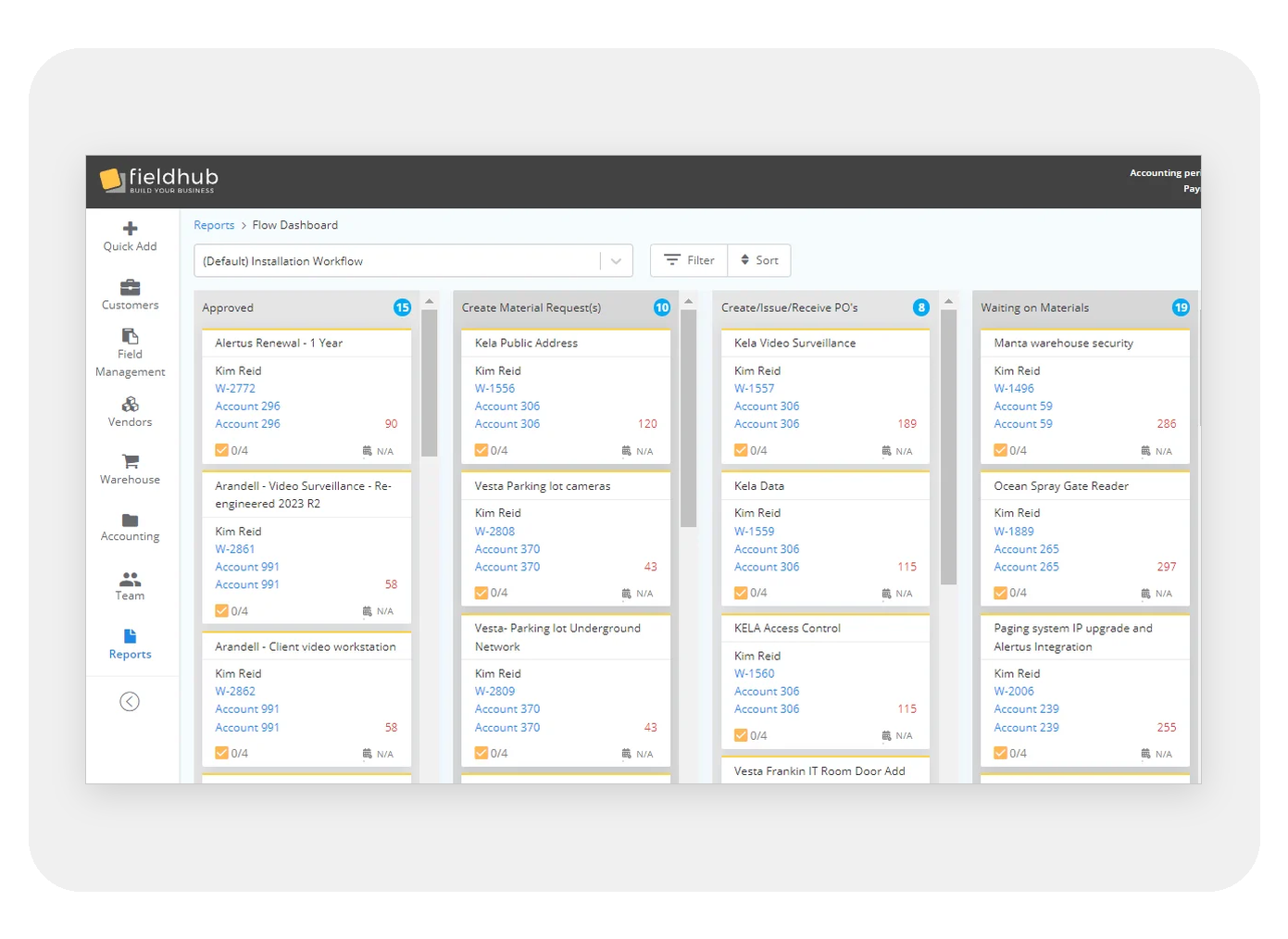Open the Warehouse cart icon
This screenshot has height=939, width=1288.
pyautogui.click(x=131, y=461)
